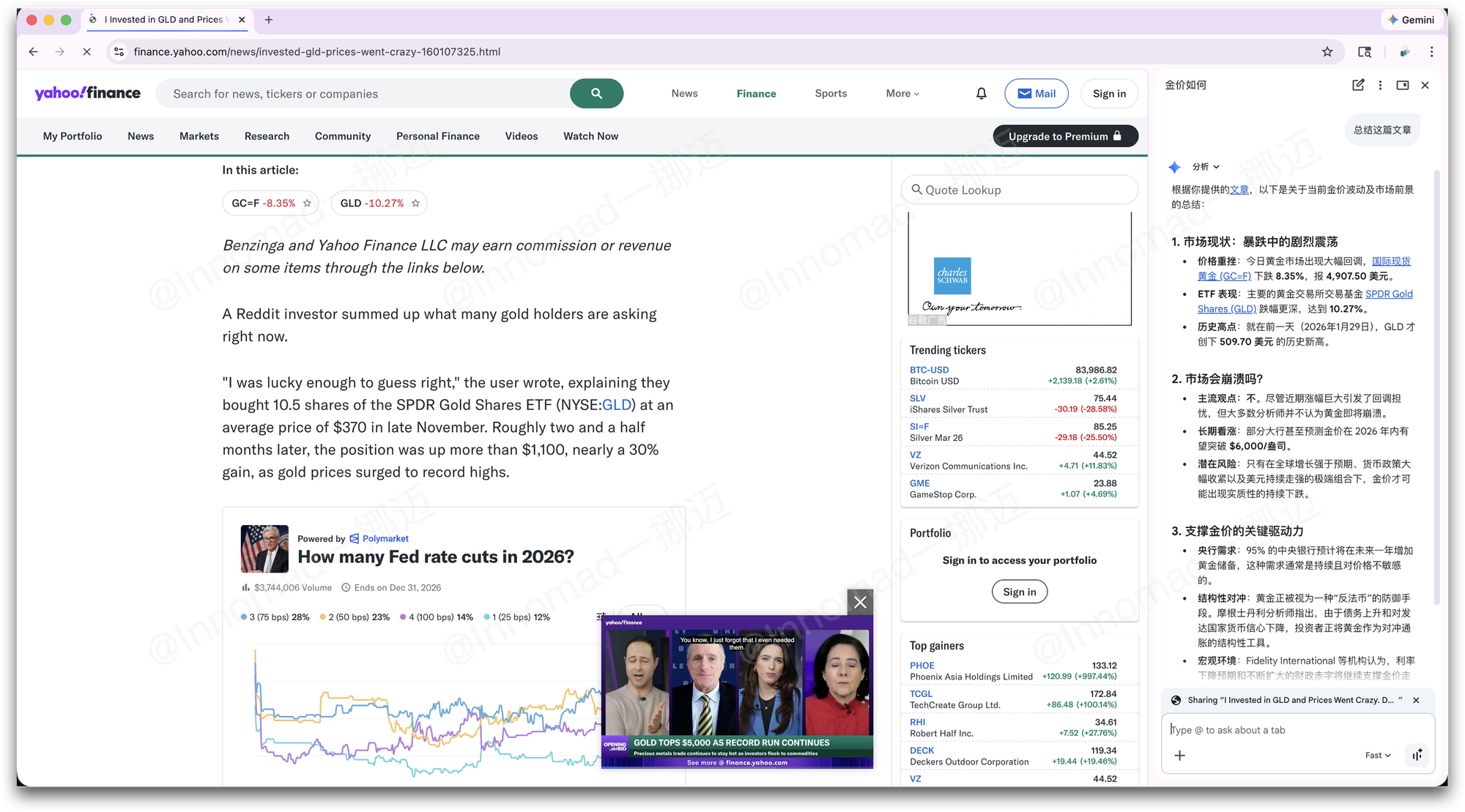Open the notifications bell icon
This screenshot has width=1465, height=812.
click(981, 94)
